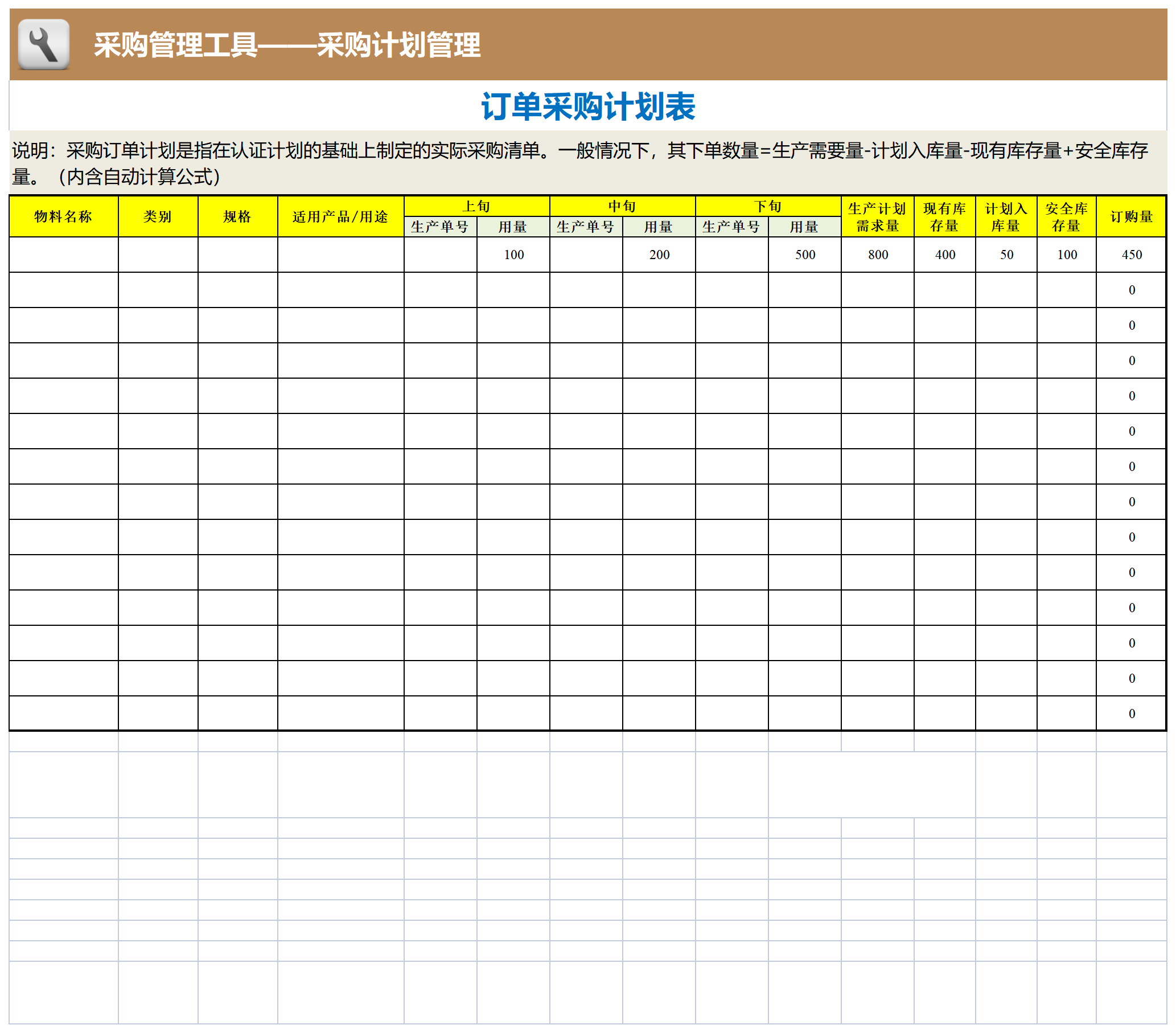
Task: Click the 生产计划需求量 column header
Action: [877, 216]
